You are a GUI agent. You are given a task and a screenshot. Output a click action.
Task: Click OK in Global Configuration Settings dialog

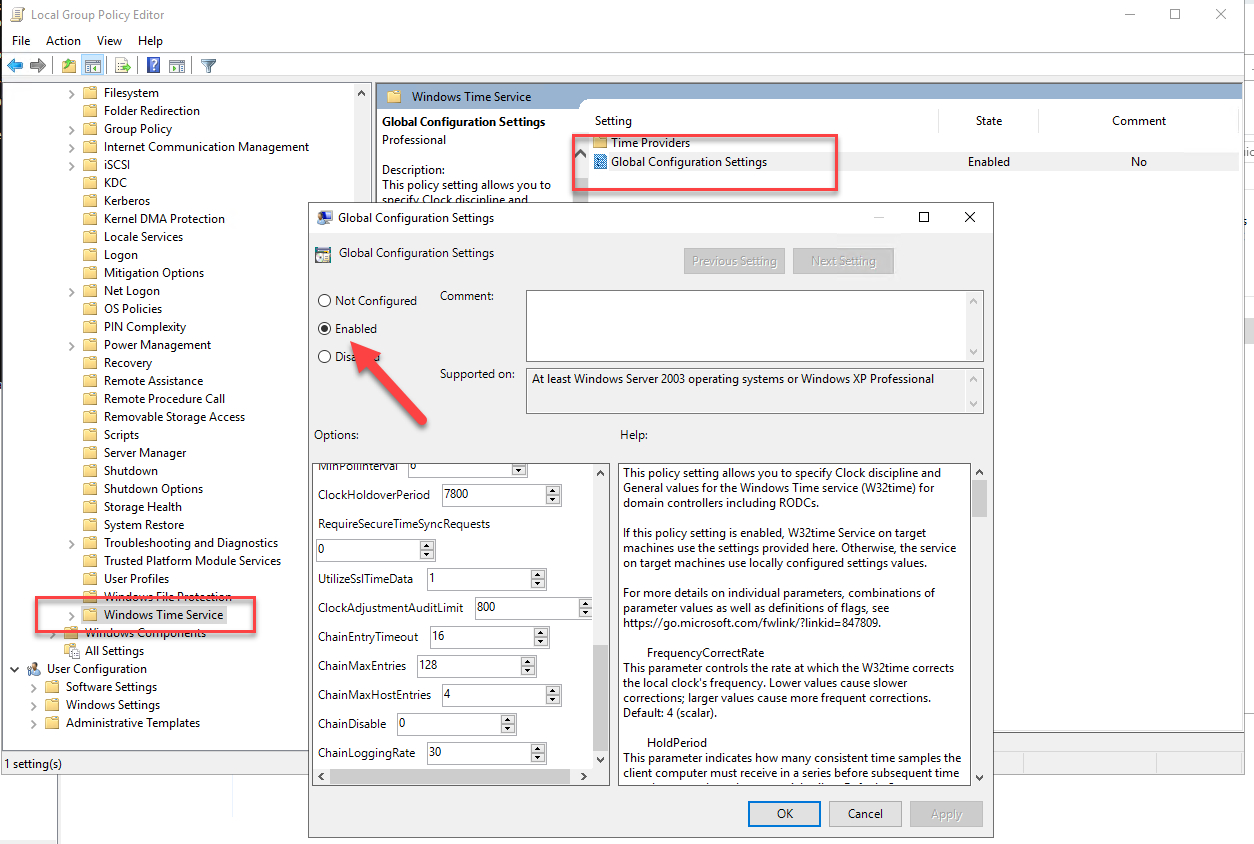tap(784, 814)
